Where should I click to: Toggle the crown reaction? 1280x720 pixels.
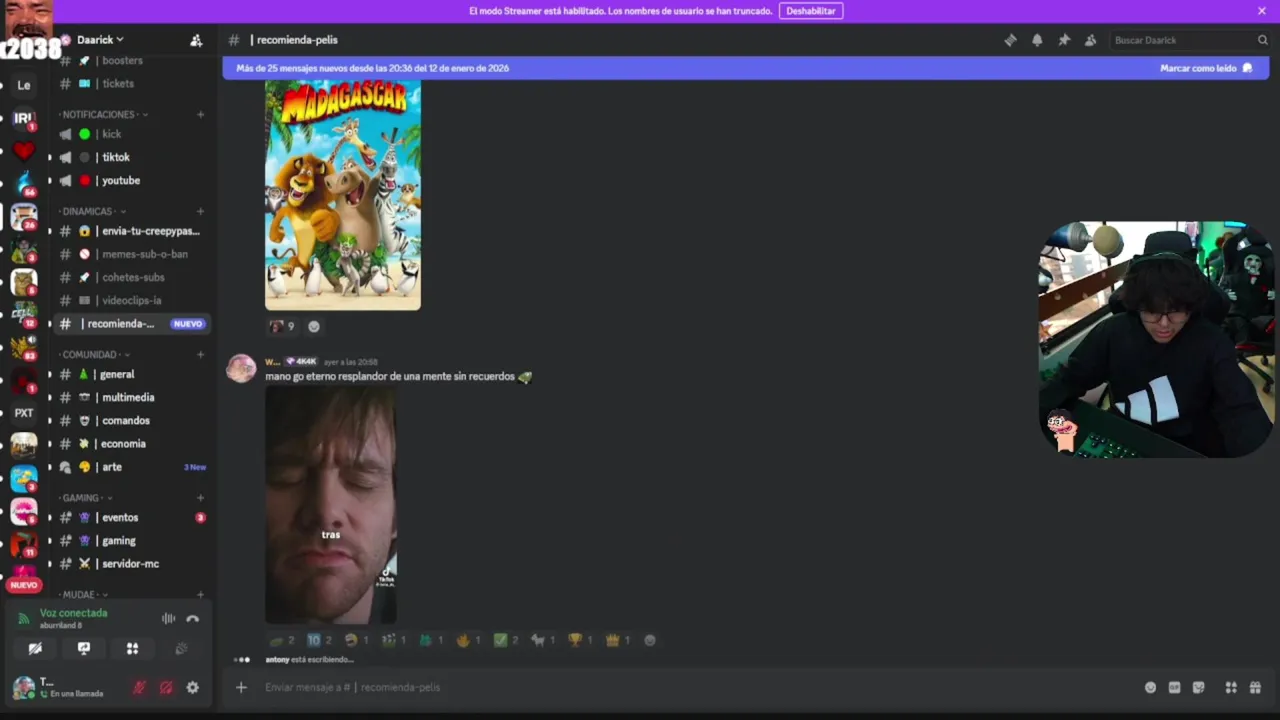tap(619, 640)
